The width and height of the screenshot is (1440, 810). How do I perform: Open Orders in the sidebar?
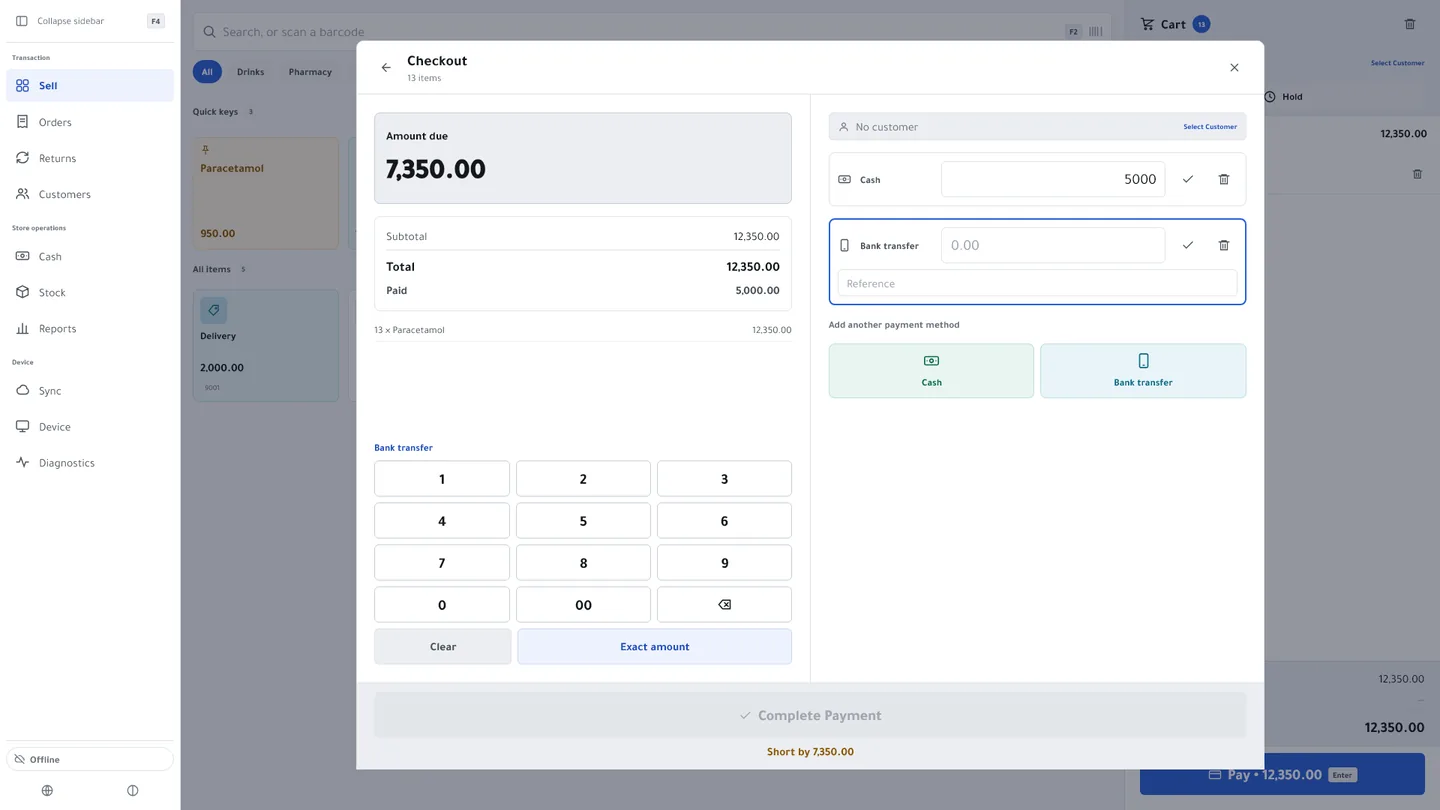[x=90, y=122]
